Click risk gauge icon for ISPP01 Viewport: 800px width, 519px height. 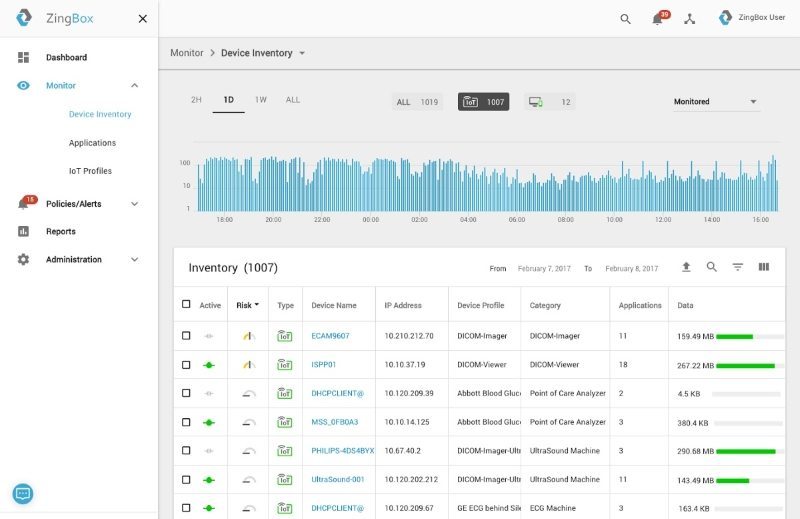248,364
